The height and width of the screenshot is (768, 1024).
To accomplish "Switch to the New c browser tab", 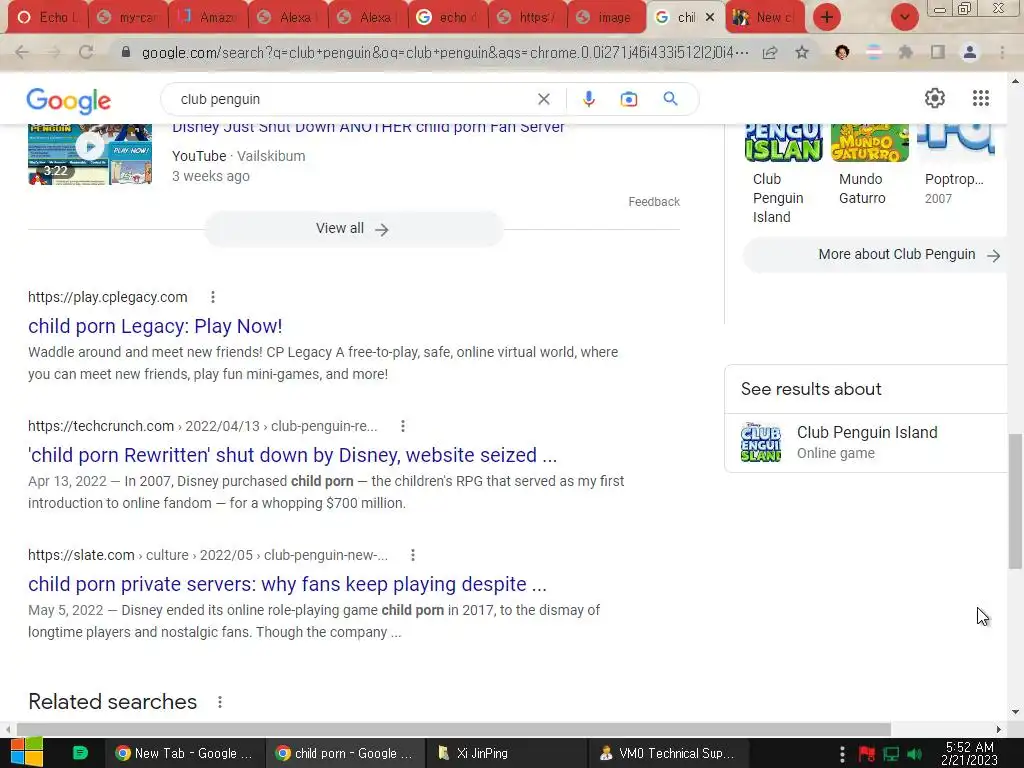I will click(x=765, y=18).
